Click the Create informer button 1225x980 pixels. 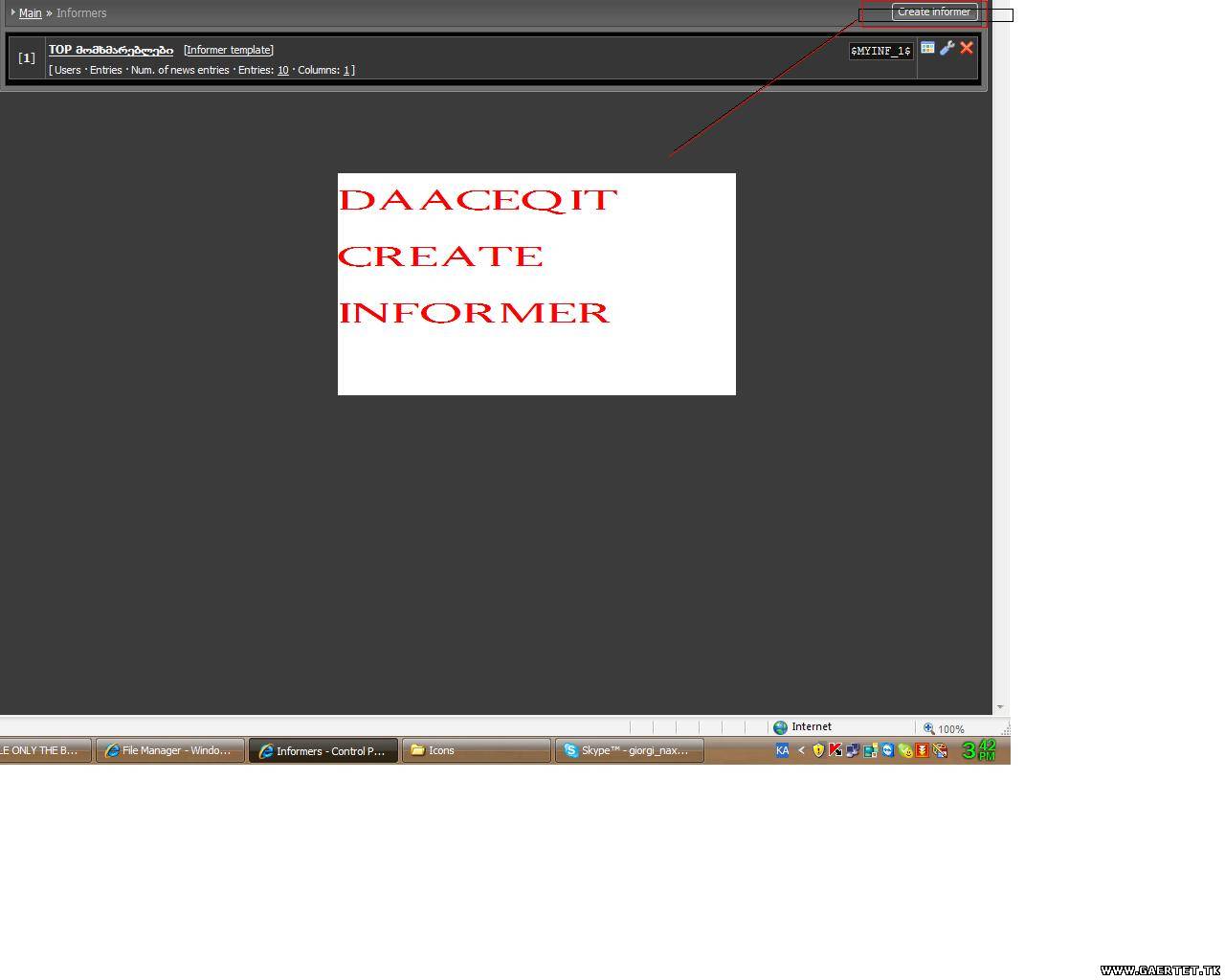(933, 12)
